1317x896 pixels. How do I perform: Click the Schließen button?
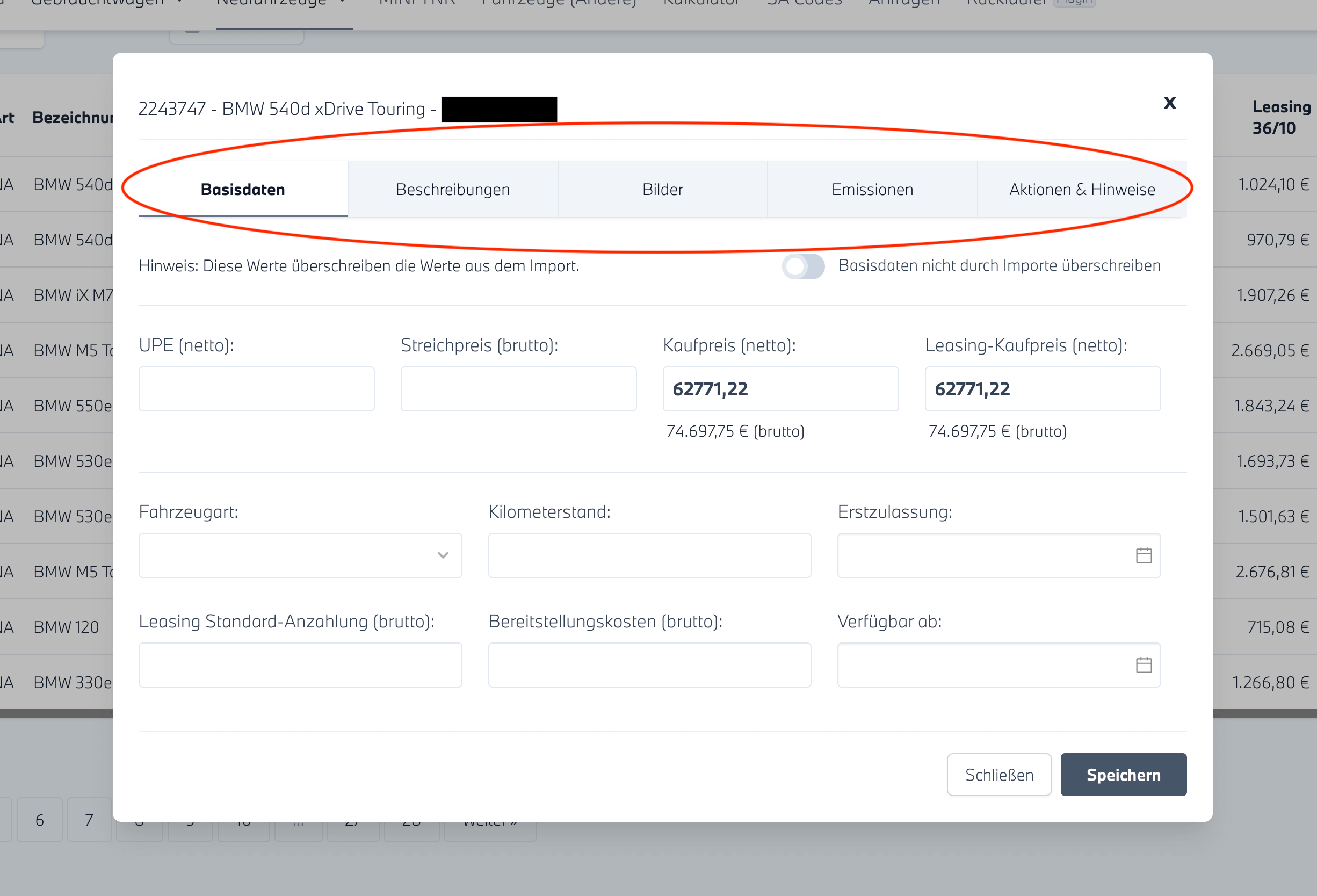pos(998,774)
